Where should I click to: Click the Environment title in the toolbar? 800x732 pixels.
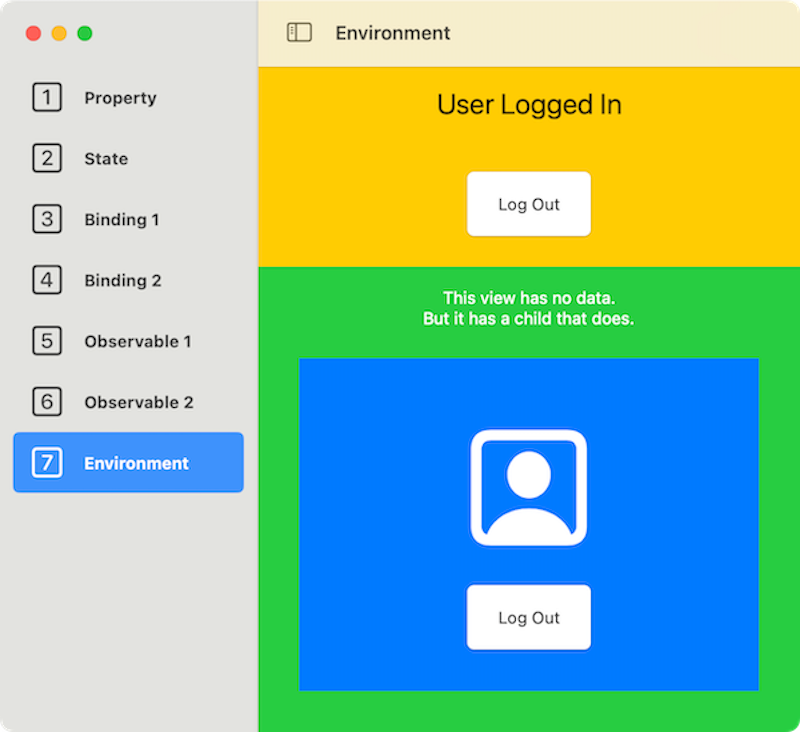point(392,33)
